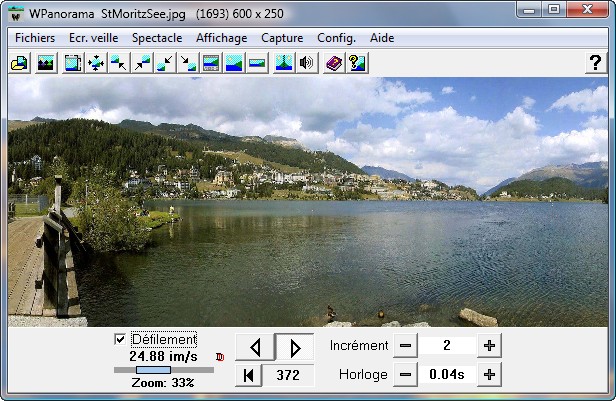Open the Fichiers menu

tap(35, 37)
